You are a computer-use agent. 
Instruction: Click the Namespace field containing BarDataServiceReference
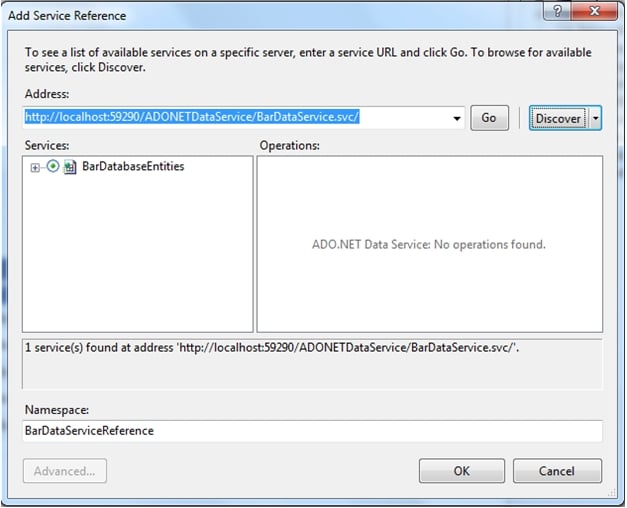pos(312,431)
